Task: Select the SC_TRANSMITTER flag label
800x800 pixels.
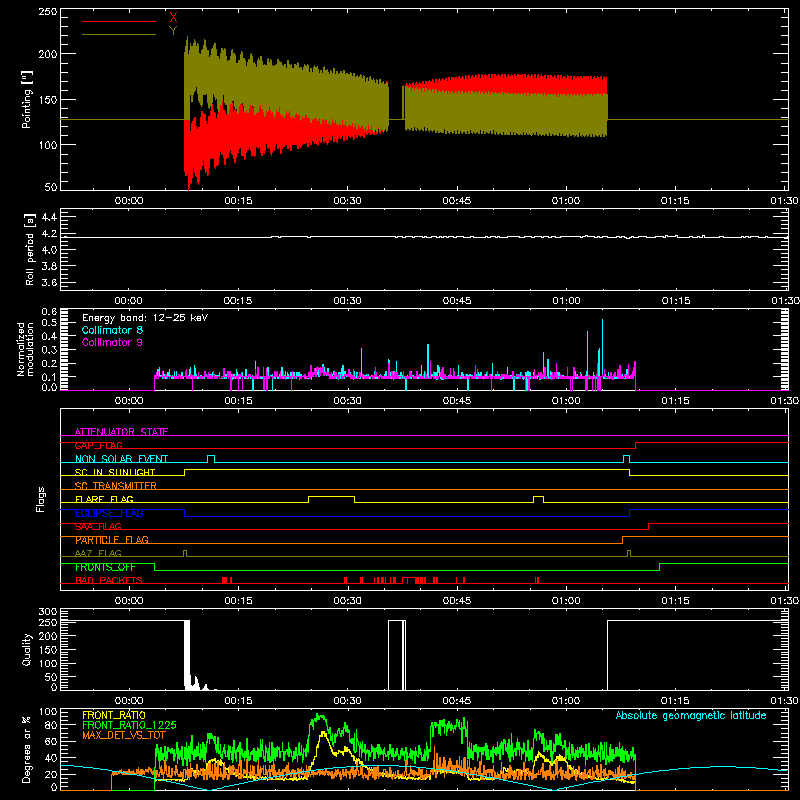Action: pyautogui.click(x=116, y=486)
